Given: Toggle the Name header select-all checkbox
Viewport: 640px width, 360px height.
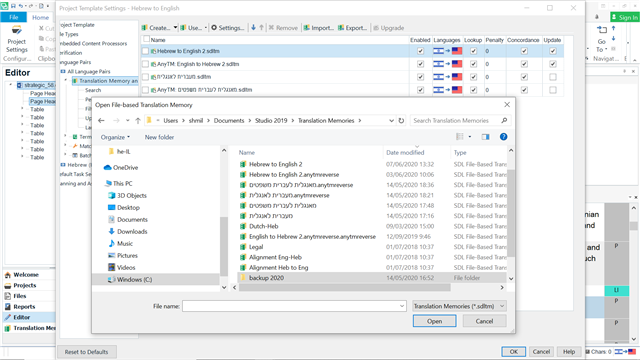Looking at the screenshot, I should click(x=146, y=39).
